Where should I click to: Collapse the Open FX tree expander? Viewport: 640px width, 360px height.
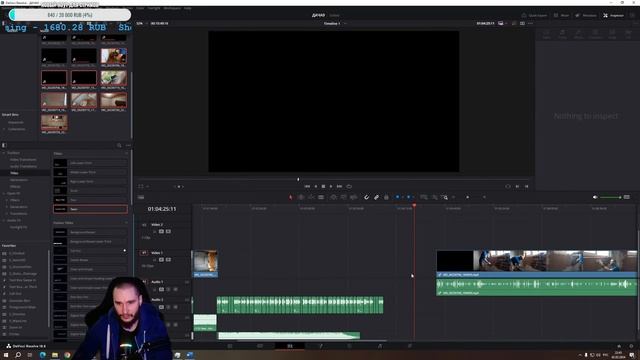(x=4, y=193)
